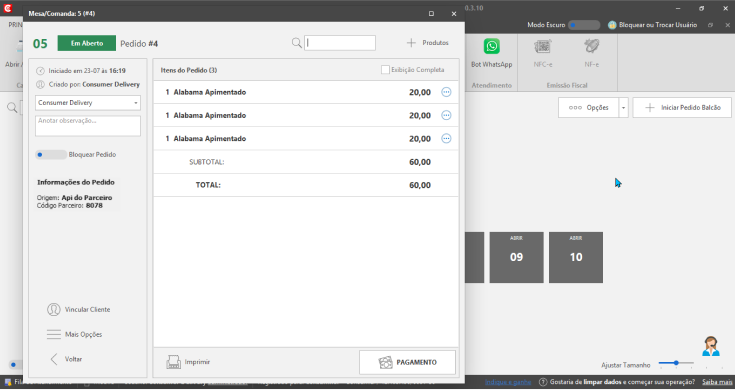The width and height of the screenshot is (735, 390).
Task: Open table tile 09
Action: (x=517, y=257)
